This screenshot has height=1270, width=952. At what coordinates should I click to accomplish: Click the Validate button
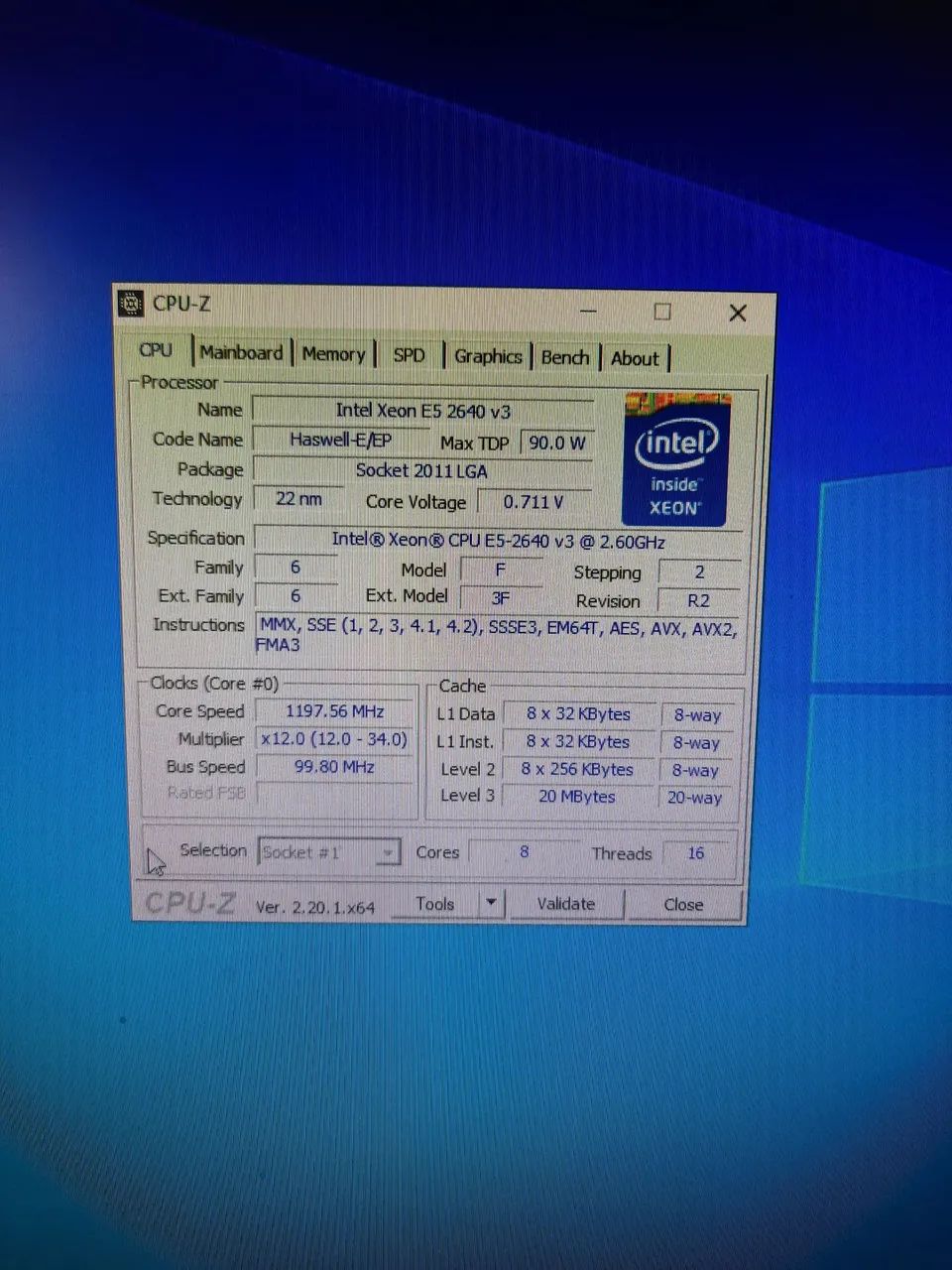(566, 904)
